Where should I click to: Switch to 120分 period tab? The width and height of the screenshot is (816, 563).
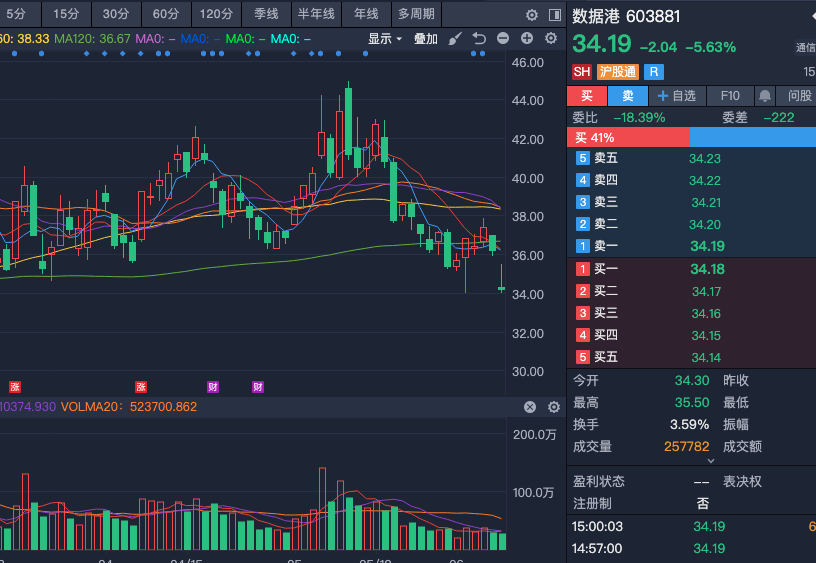216,14
